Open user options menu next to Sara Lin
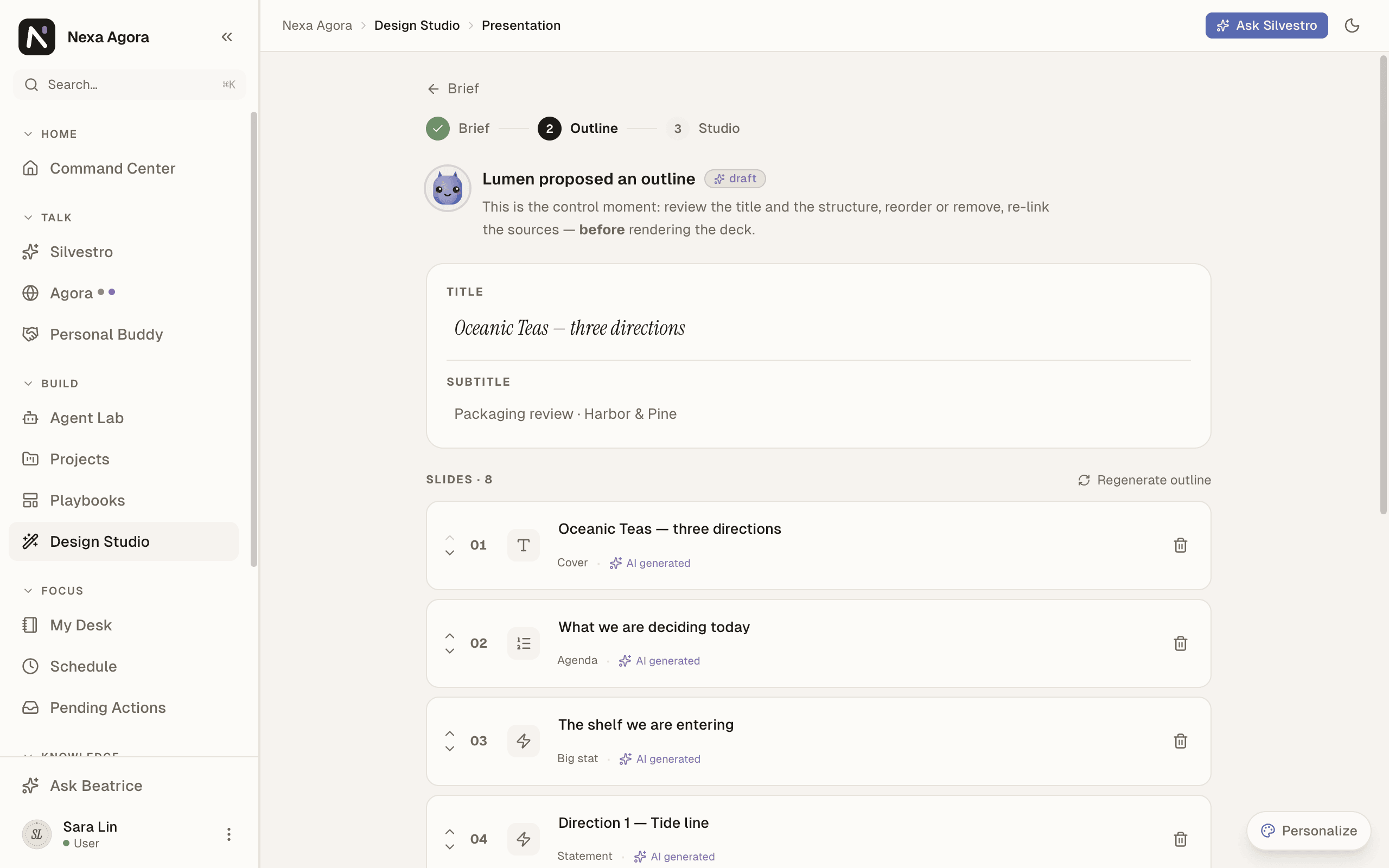Image resolution: width=1389 pixels, height=868 pixels. coord(228,834)
